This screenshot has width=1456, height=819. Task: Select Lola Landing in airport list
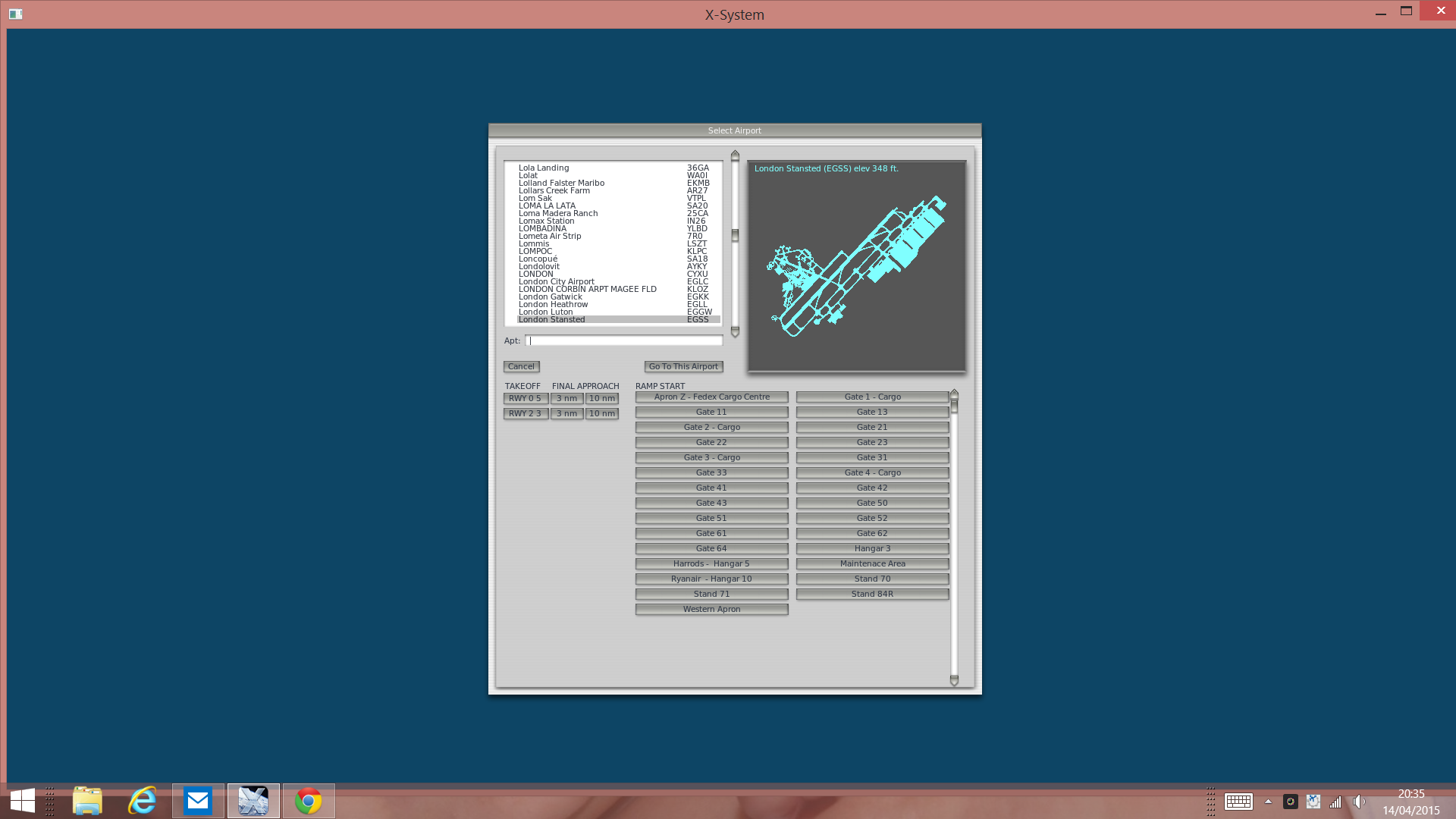619,168
